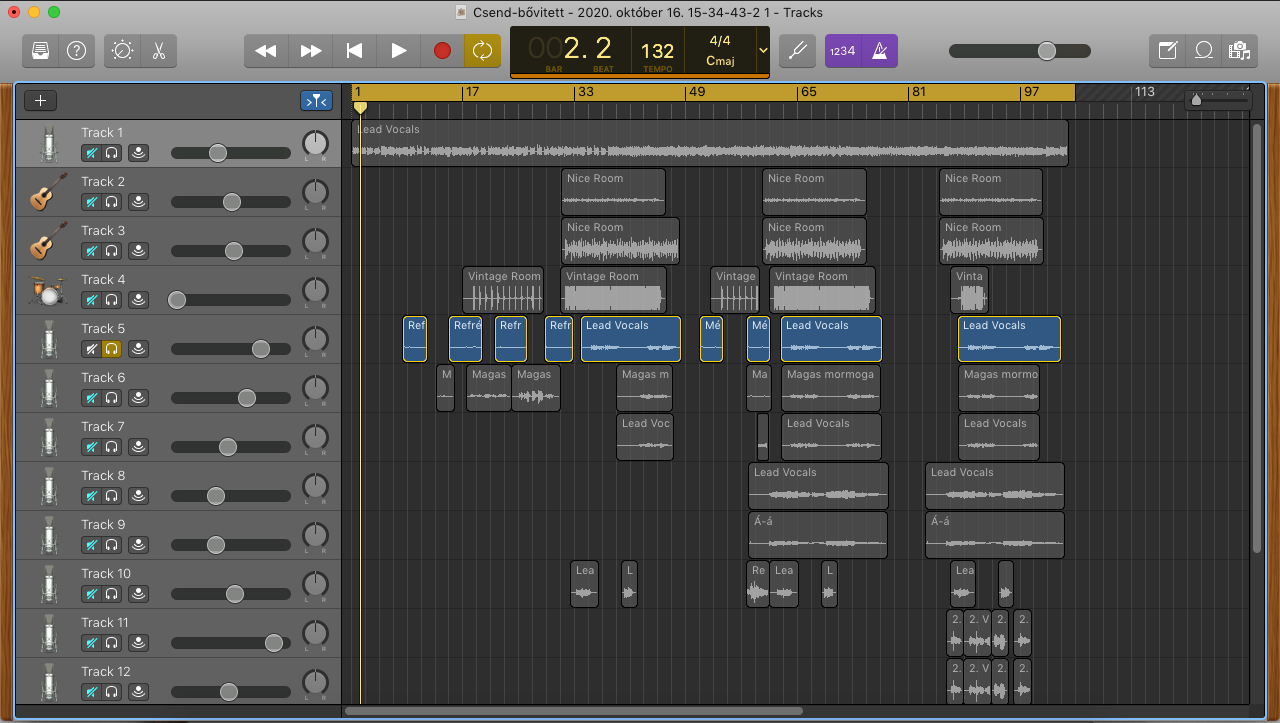1280x723 pixels.
Task: Click the red Record button
Action: (442, 50)
